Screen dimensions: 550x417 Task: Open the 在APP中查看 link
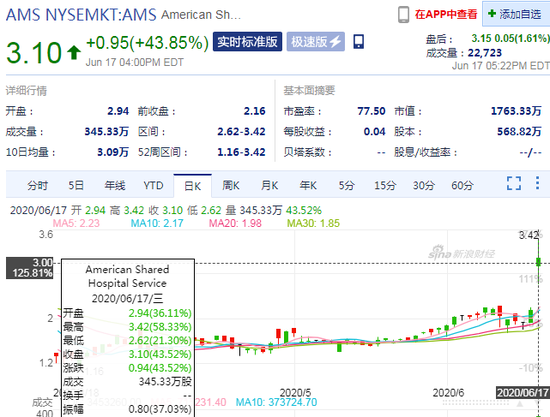coord(446,14)
